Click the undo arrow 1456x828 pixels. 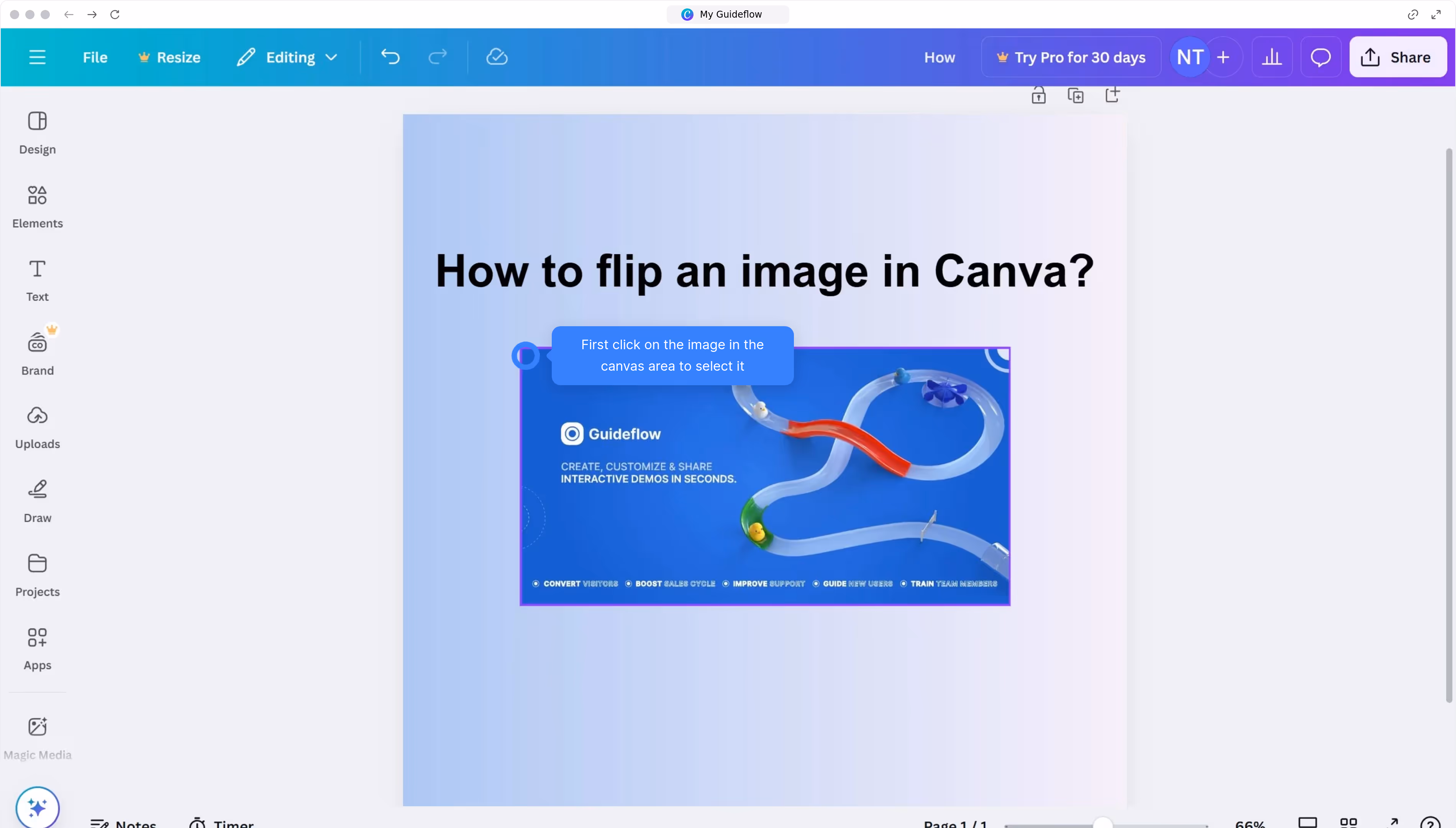[390, 57]
